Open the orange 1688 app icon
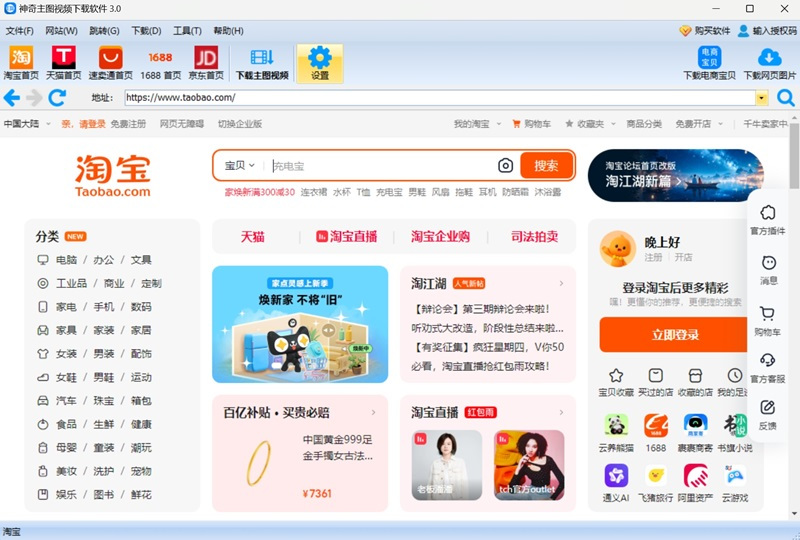Viewport: 800px width, 540px height. click(x=656, y=425)
